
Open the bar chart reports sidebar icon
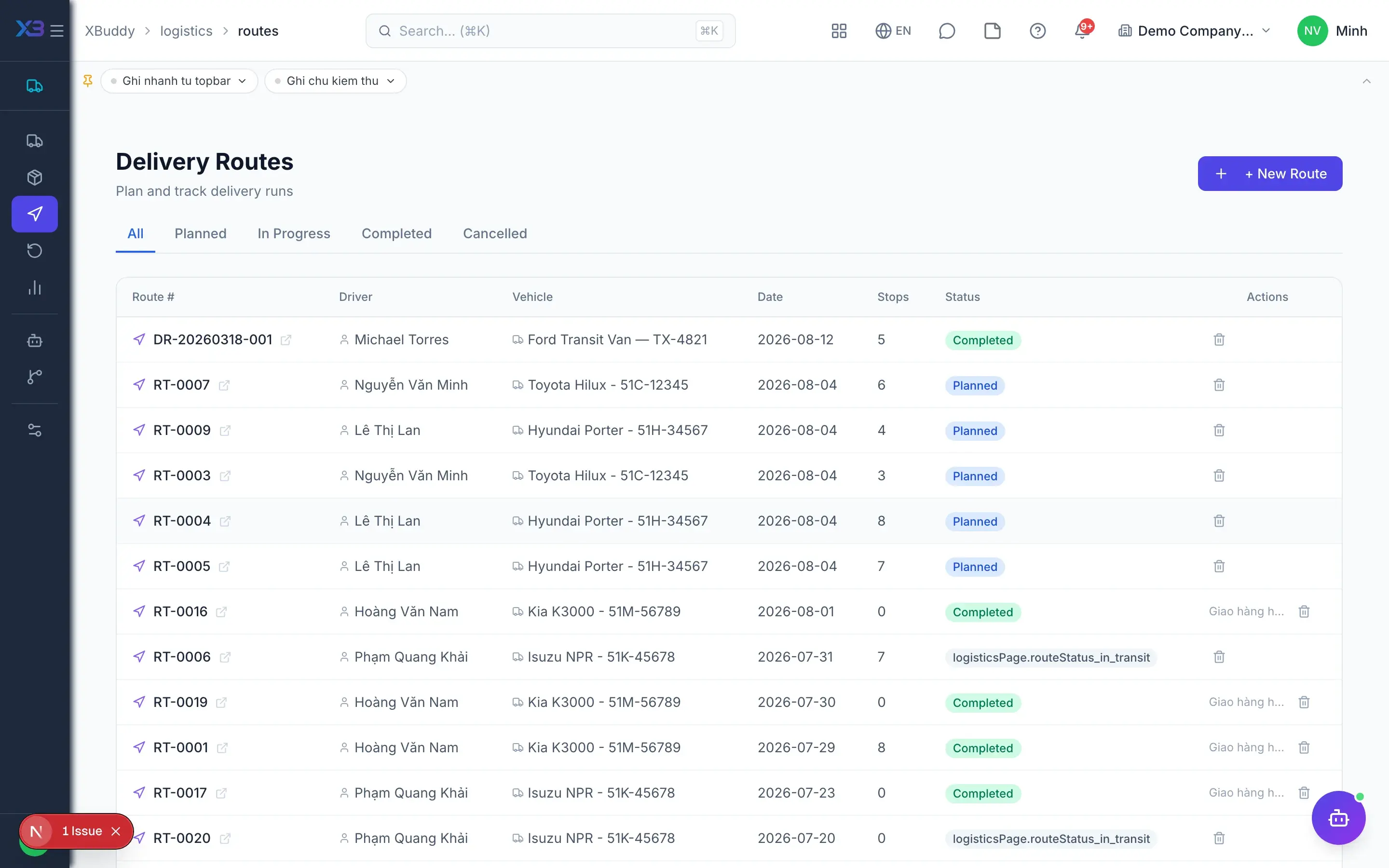point(34,287)
